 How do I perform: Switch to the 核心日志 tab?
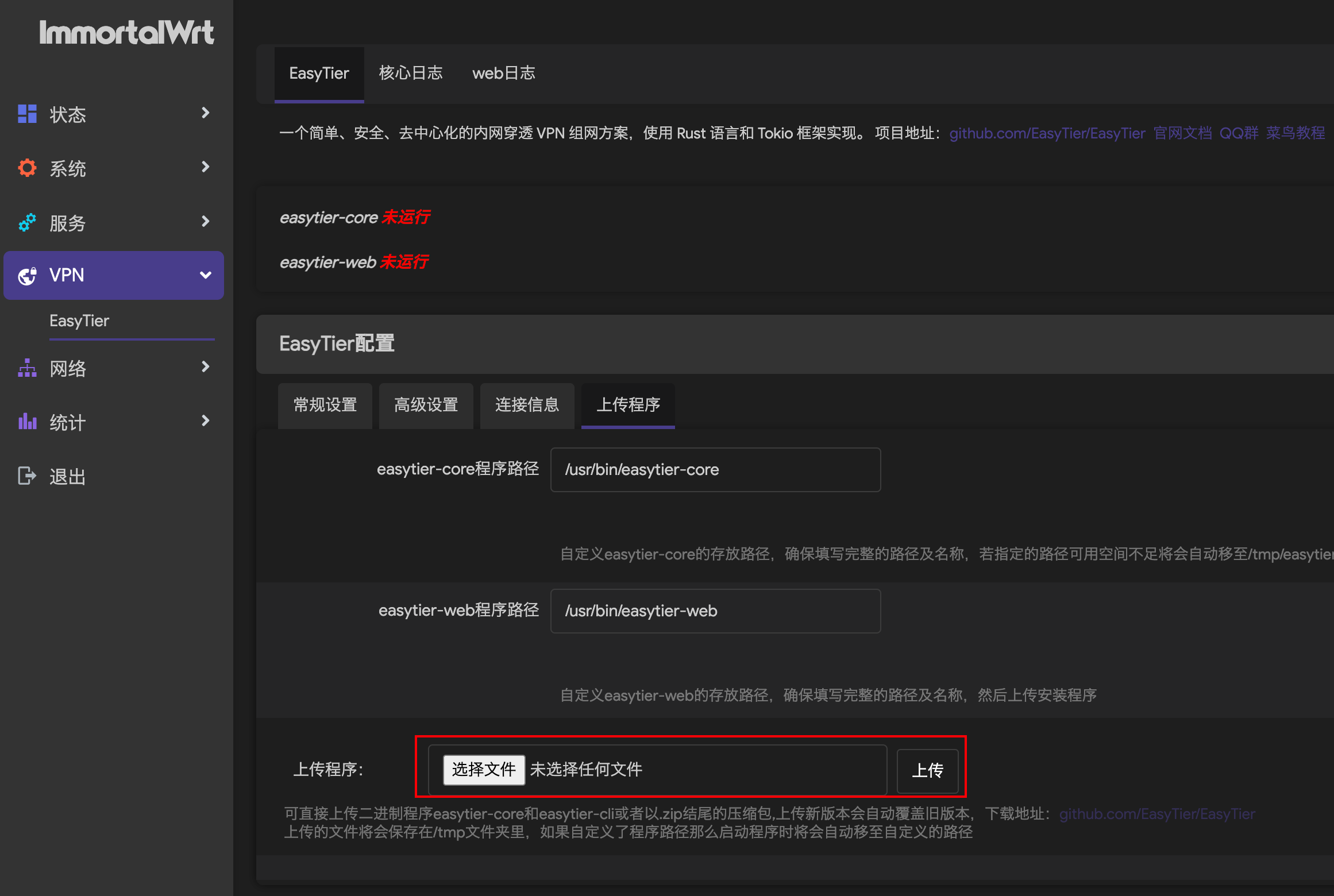(x=411, y=73)
